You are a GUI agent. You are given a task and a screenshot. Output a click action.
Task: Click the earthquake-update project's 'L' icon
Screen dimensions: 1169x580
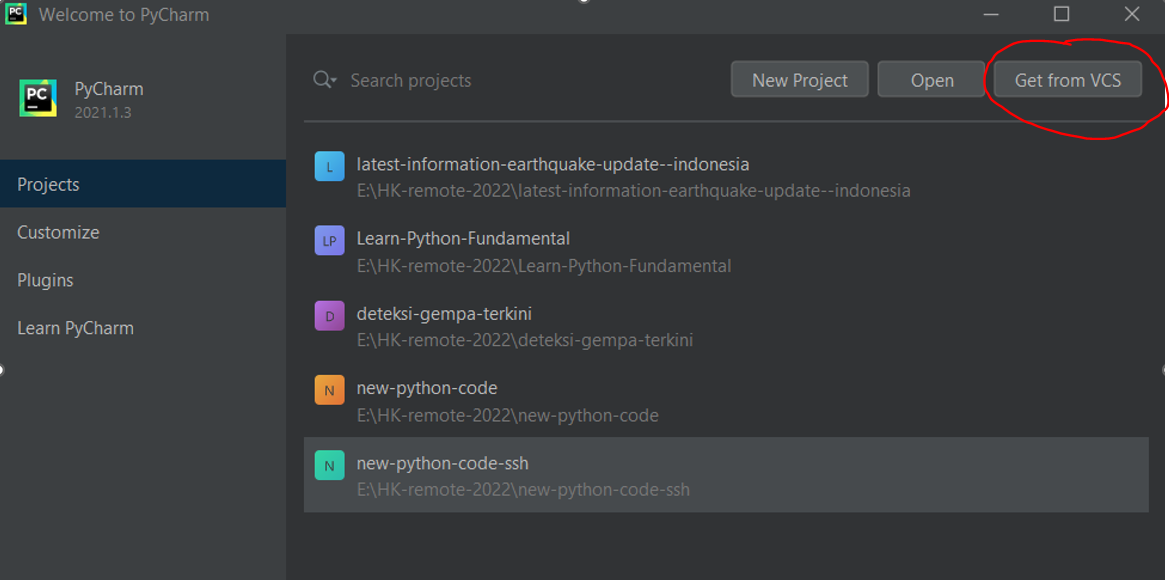[x=329, y=166]
